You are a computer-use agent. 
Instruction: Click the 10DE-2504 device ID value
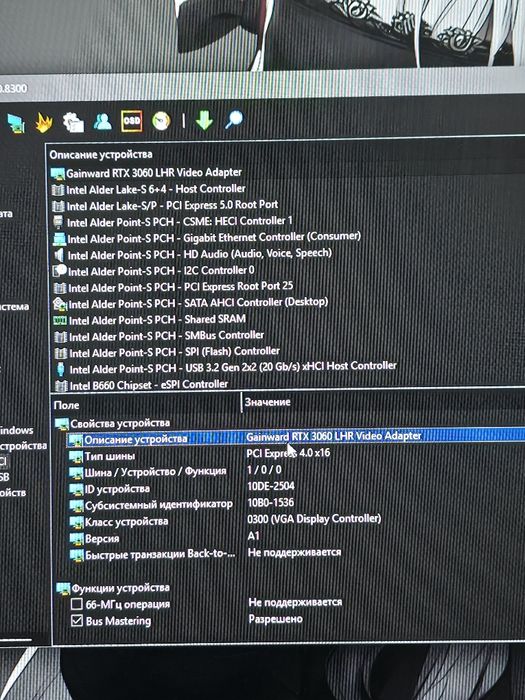pos(271,486)
